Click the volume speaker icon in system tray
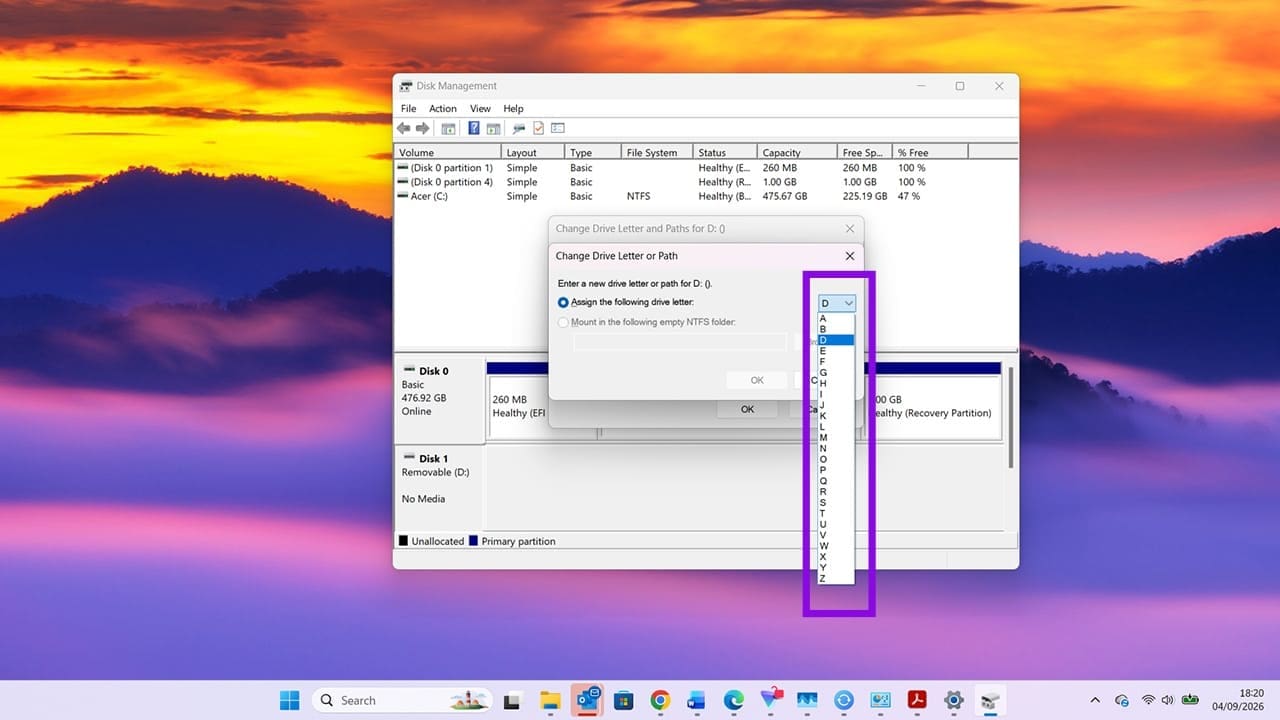The image size is (1280, 720). pos(1167,700)
